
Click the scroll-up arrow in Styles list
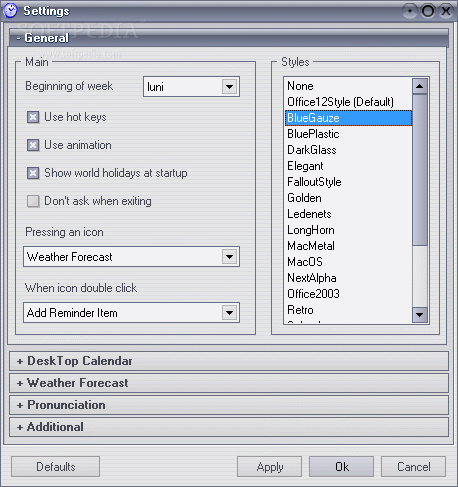[420, 87]
